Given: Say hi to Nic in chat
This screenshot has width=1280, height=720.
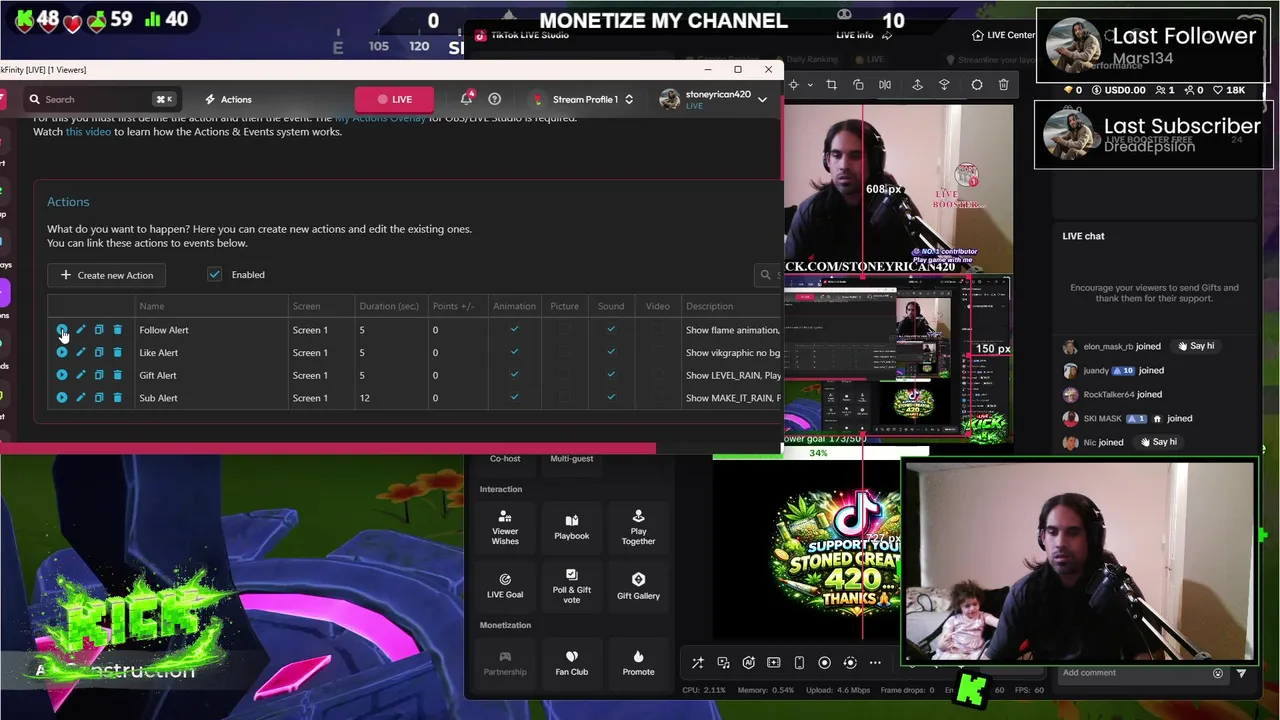Looking at the screenshot, I should tap(1157, 442).
